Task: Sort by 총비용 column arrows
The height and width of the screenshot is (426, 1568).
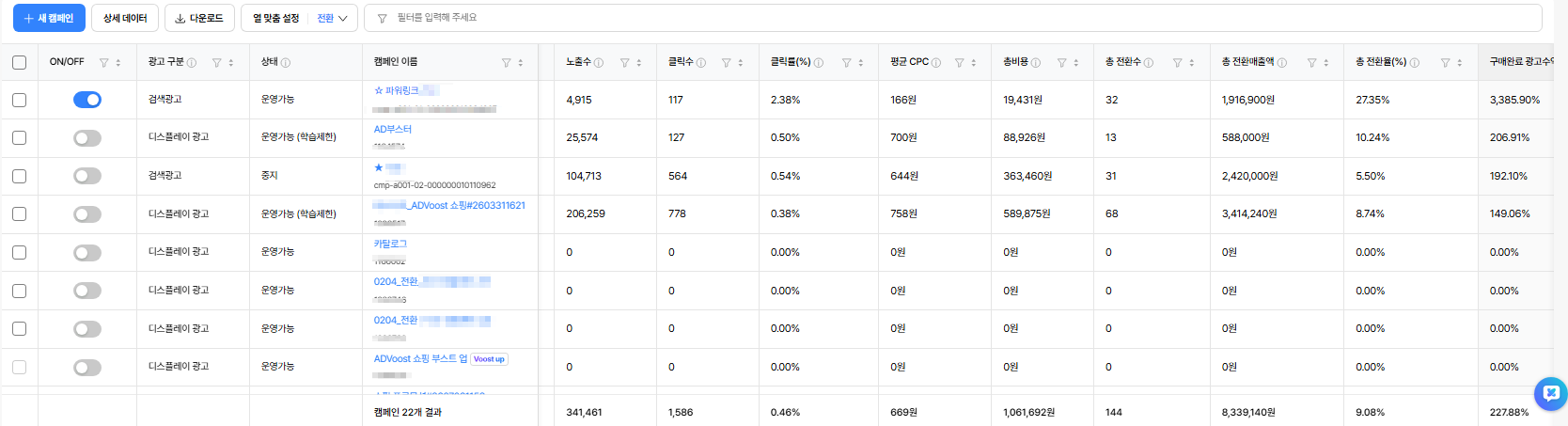Action: [x=1076, y=63]
